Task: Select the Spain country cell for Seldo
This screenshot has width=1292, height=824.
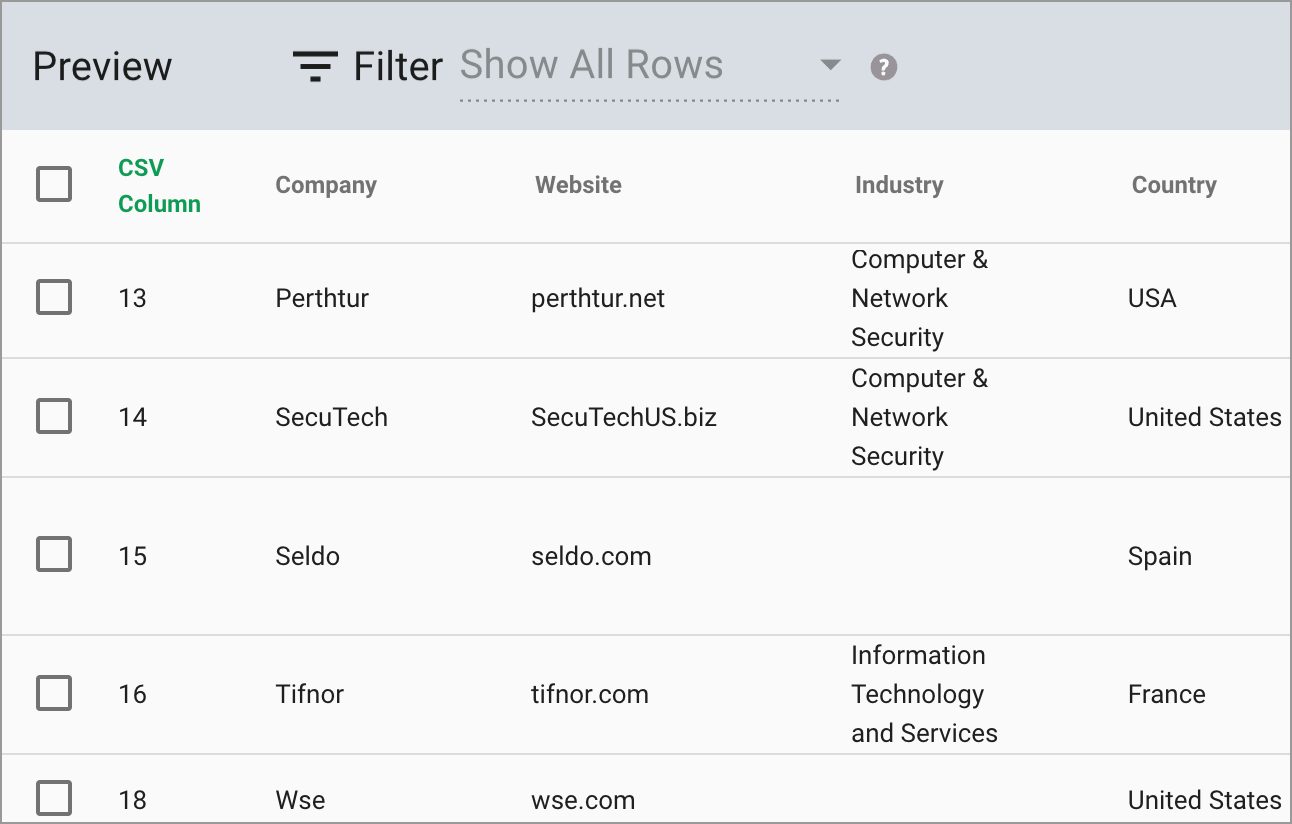Action: pos(1159,555)
